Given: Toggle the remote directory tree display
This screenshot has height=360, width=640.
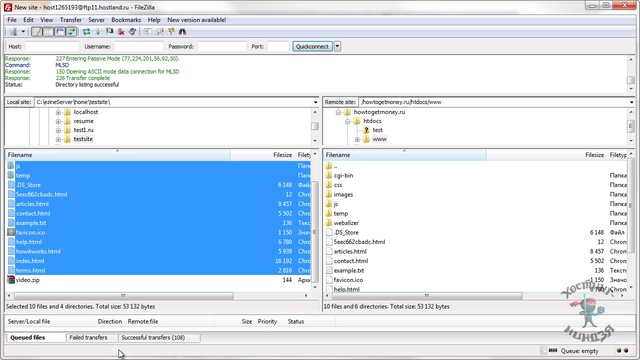Looking at the screenshot, I should [x=60, y=31].
